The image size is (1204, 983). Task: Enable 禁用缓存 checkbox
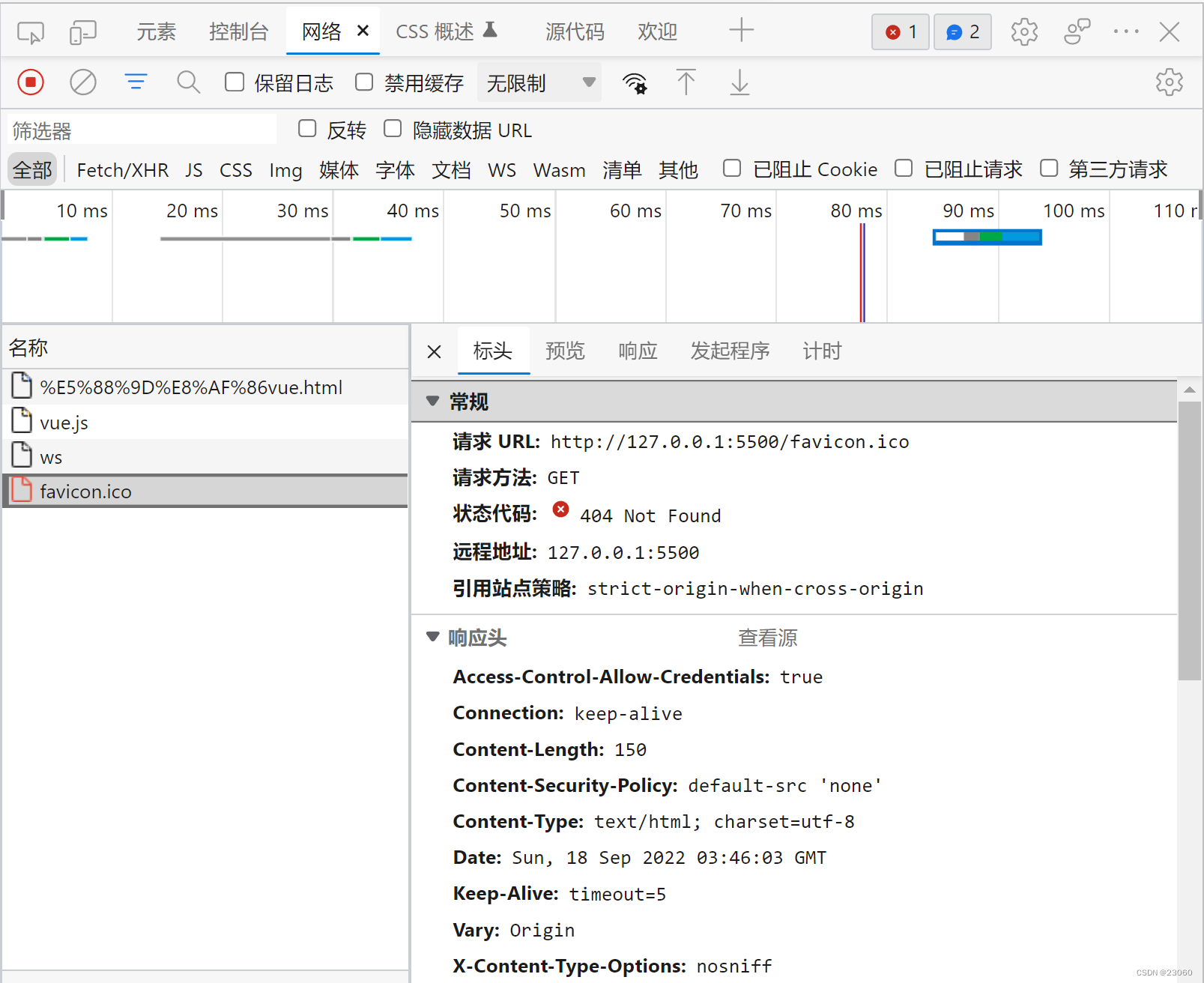(x=364, y=82)
